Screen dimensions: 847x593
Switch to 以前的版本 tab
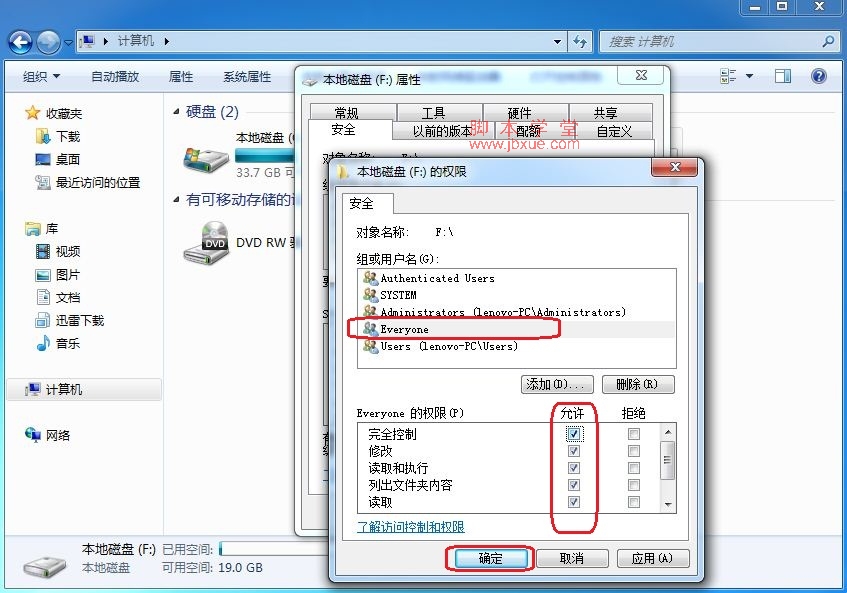pyautogui.click(x=441, y=131)
